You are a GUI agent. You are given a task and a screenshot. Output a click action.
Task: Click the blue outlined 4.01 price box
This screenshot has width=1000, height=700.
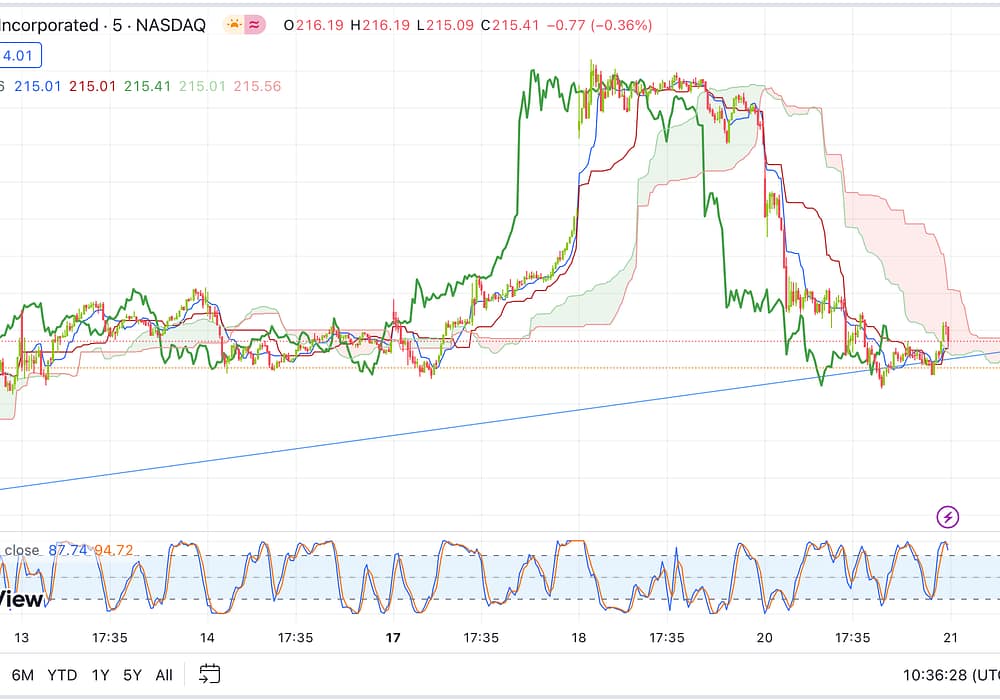click(x=20, y=56)
